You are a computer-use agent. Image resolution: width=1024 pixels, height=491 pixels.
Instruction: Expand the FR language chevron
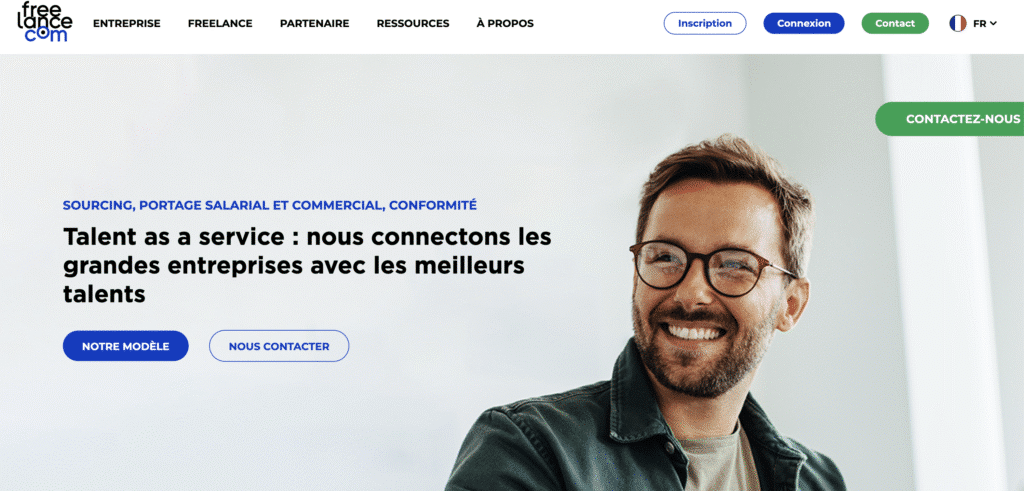[x=993, y=24]
